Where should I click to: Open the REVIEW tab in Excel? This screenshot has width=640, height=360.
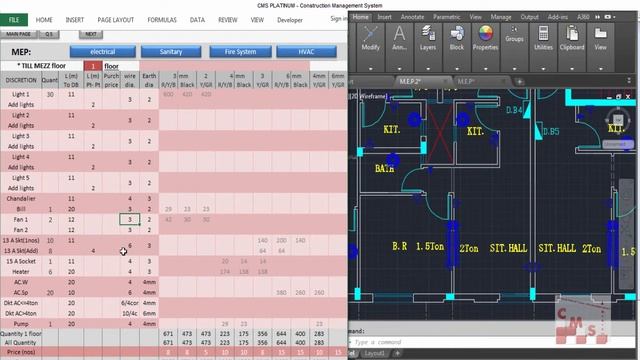(228, 20)
